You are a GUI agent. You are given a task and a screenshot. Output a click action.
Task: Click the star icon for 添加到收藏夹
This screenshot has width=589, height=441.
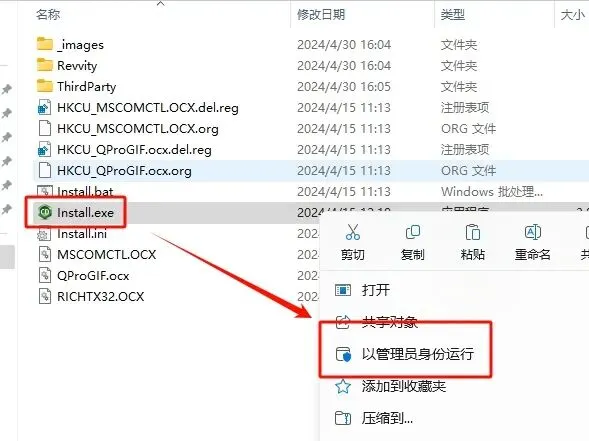(343, 386)
